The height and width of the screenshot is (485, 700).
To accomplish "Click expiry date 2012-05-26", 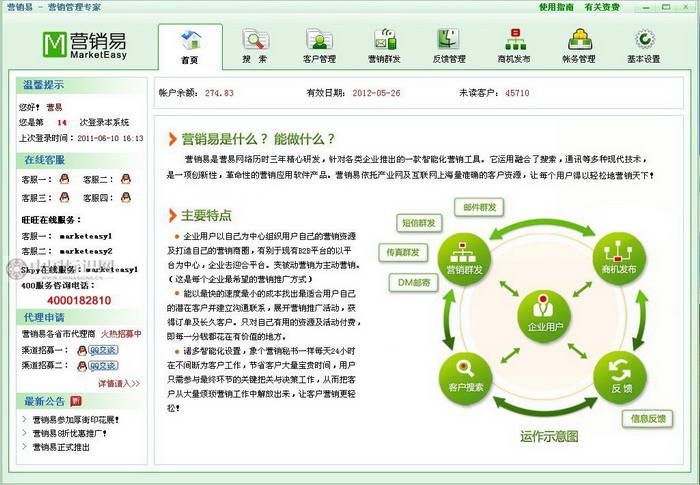I will click(x=376, y=93).
